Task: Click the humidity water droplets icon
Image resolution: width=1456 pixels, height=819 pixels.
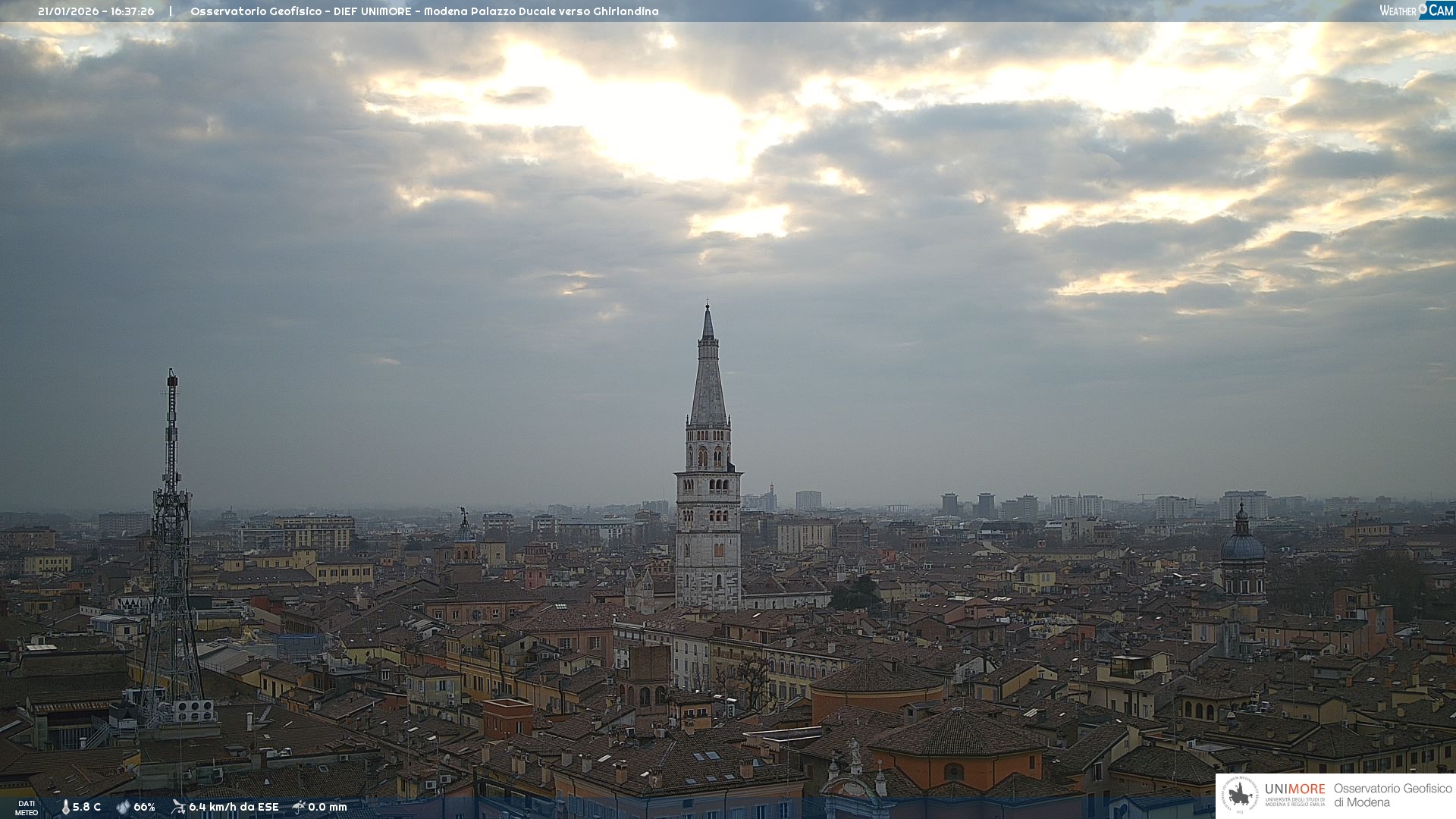Action: pyautogui.click(x=123, y=807)
